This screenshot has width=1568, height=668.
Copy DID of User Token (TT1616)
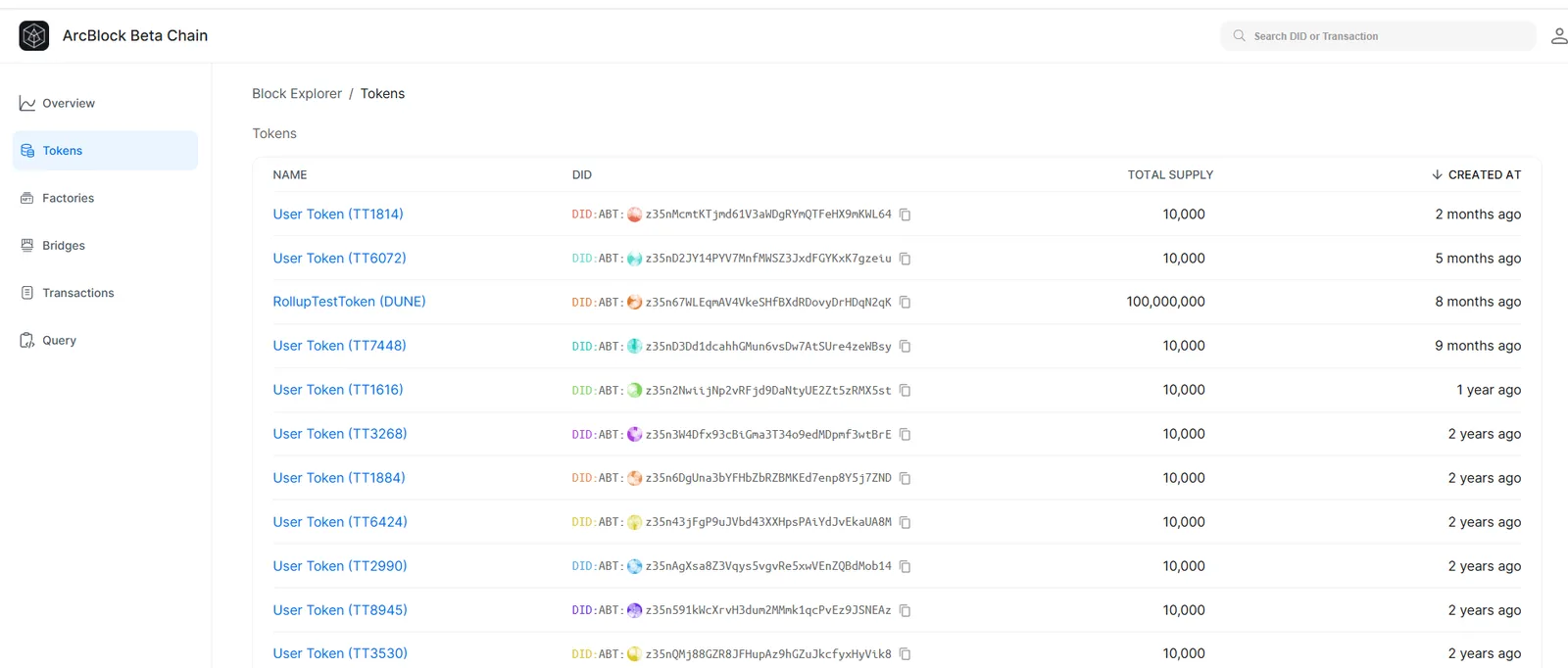(906, 391)
